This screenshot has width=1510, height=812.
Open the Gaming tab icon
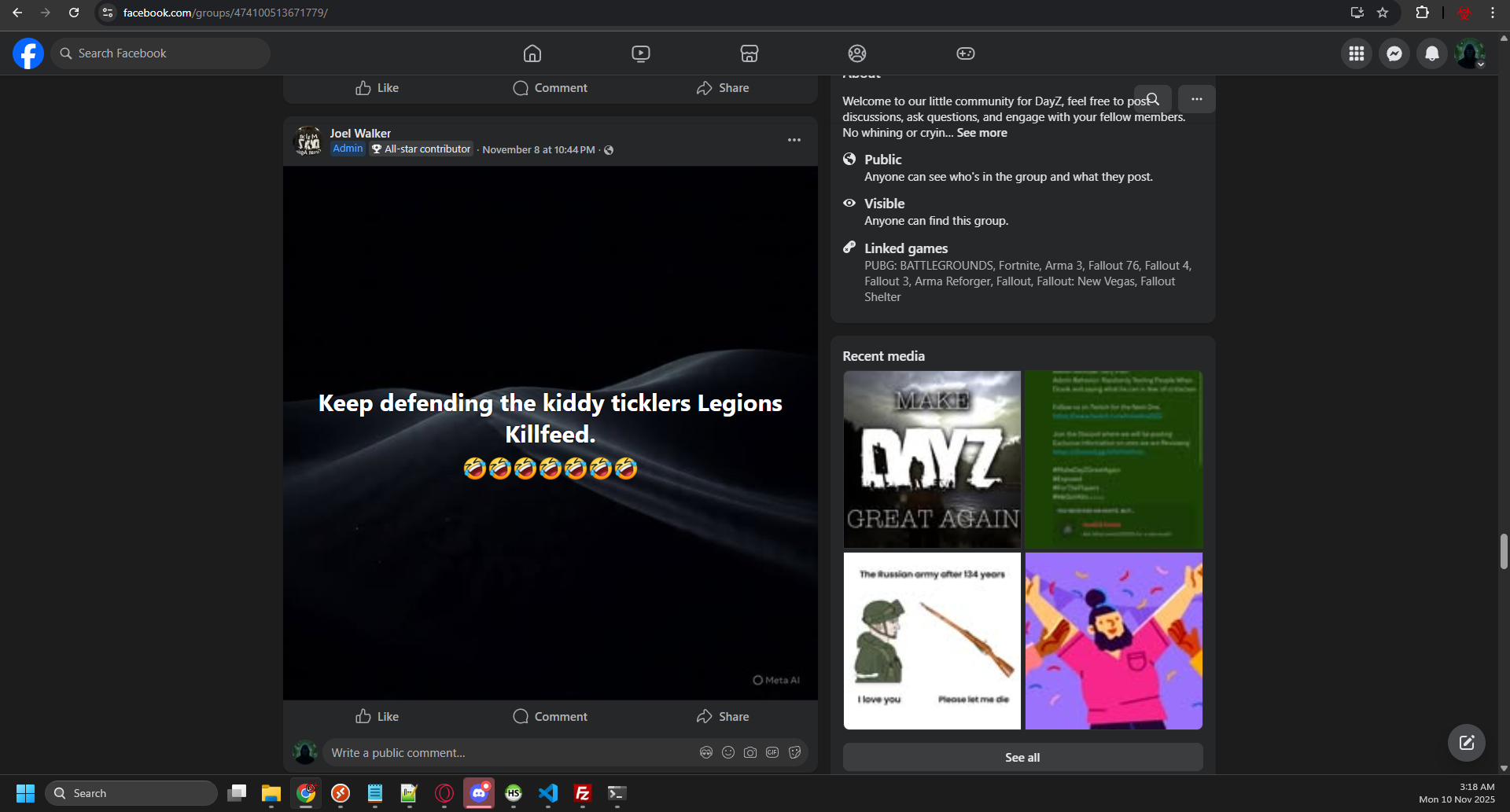966,53
